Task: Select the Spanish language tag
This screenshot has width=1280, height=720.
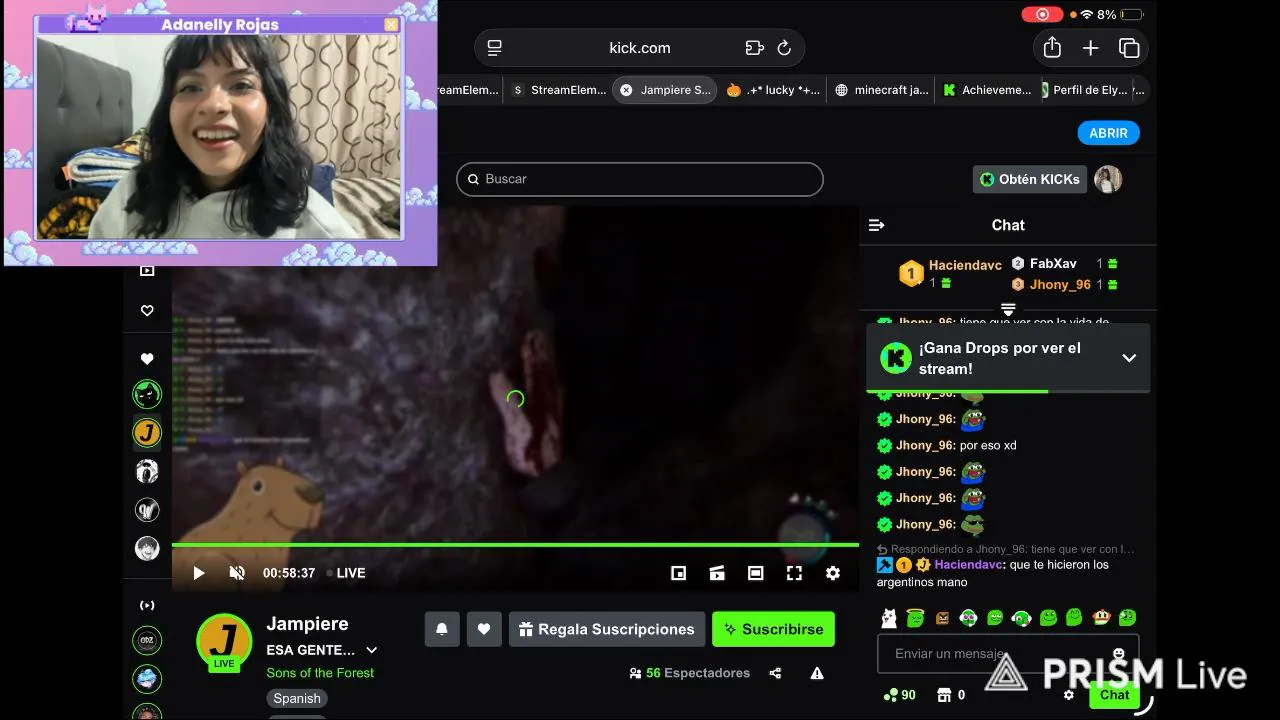Action: tap(297, 698)
